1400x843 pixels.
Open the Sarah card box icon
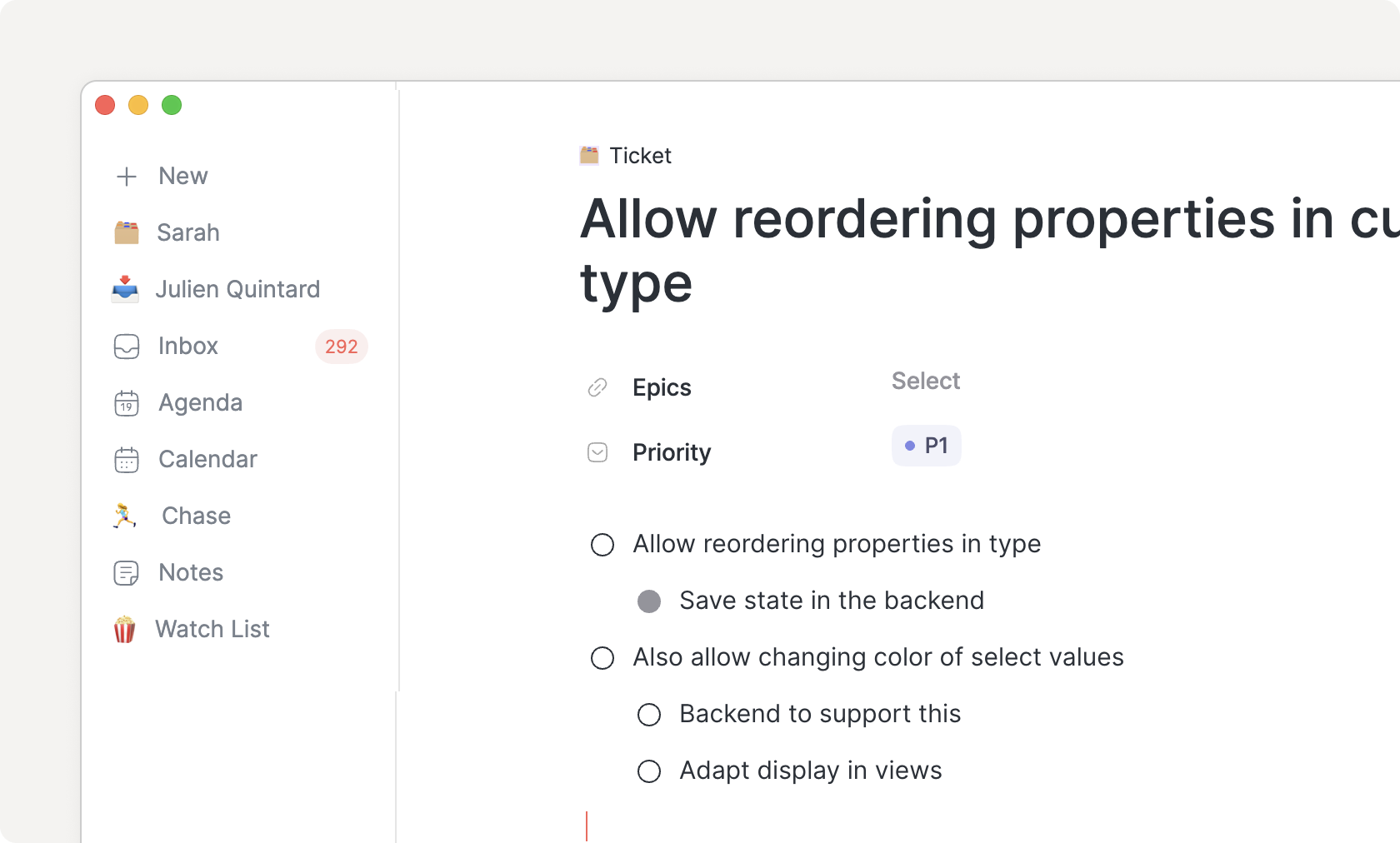point(127,232)
